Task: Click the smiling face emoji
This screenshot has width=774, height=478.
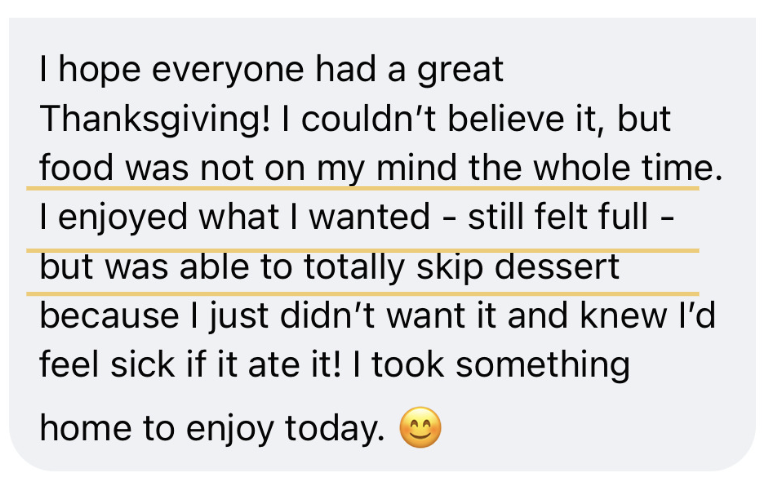Action: 420,429
